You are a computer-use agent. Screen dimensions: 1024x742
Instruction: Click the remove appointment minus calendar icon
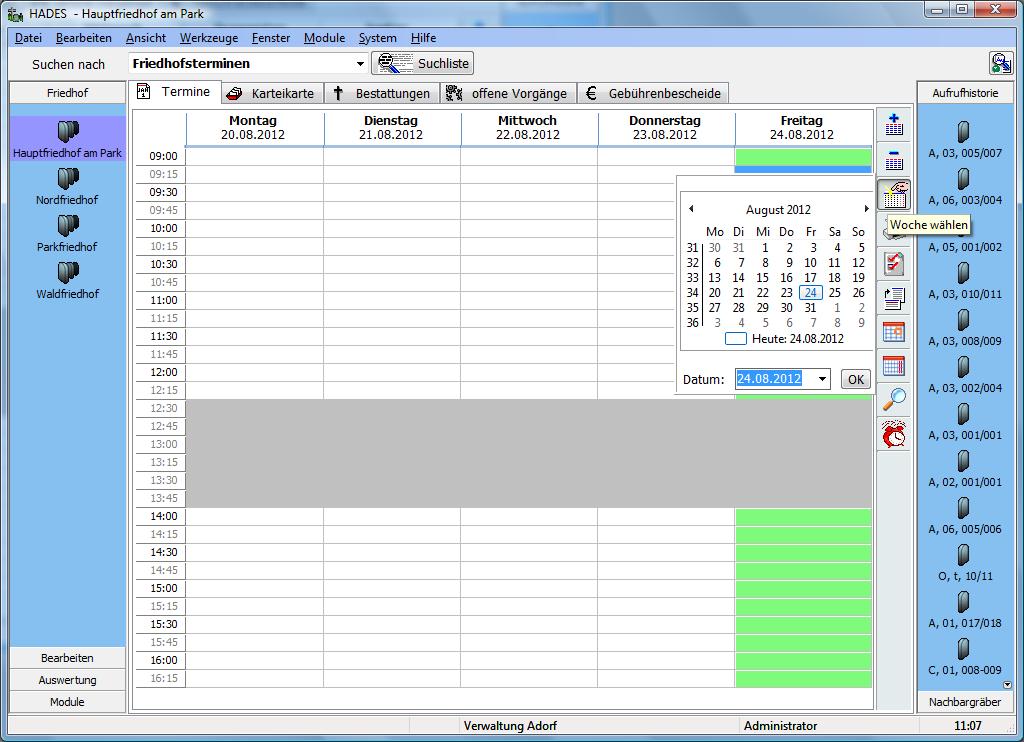tap(894, 159)
